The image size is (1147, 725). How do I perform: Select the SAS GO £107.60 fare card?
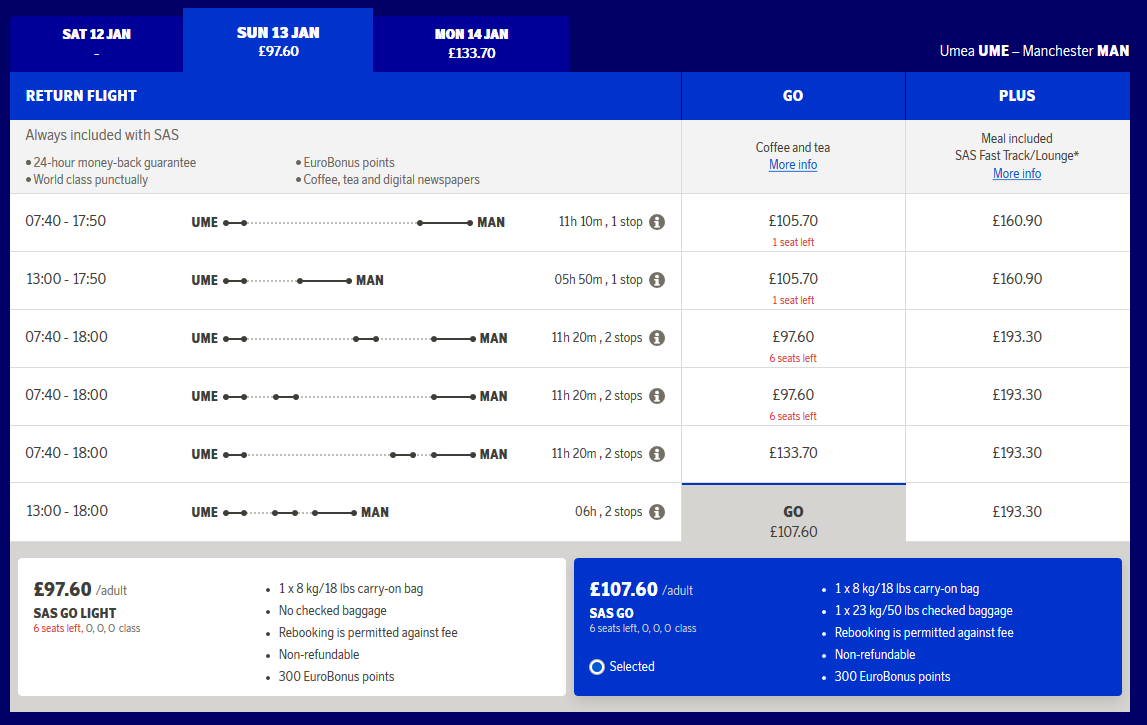click(x=848, y=627)
